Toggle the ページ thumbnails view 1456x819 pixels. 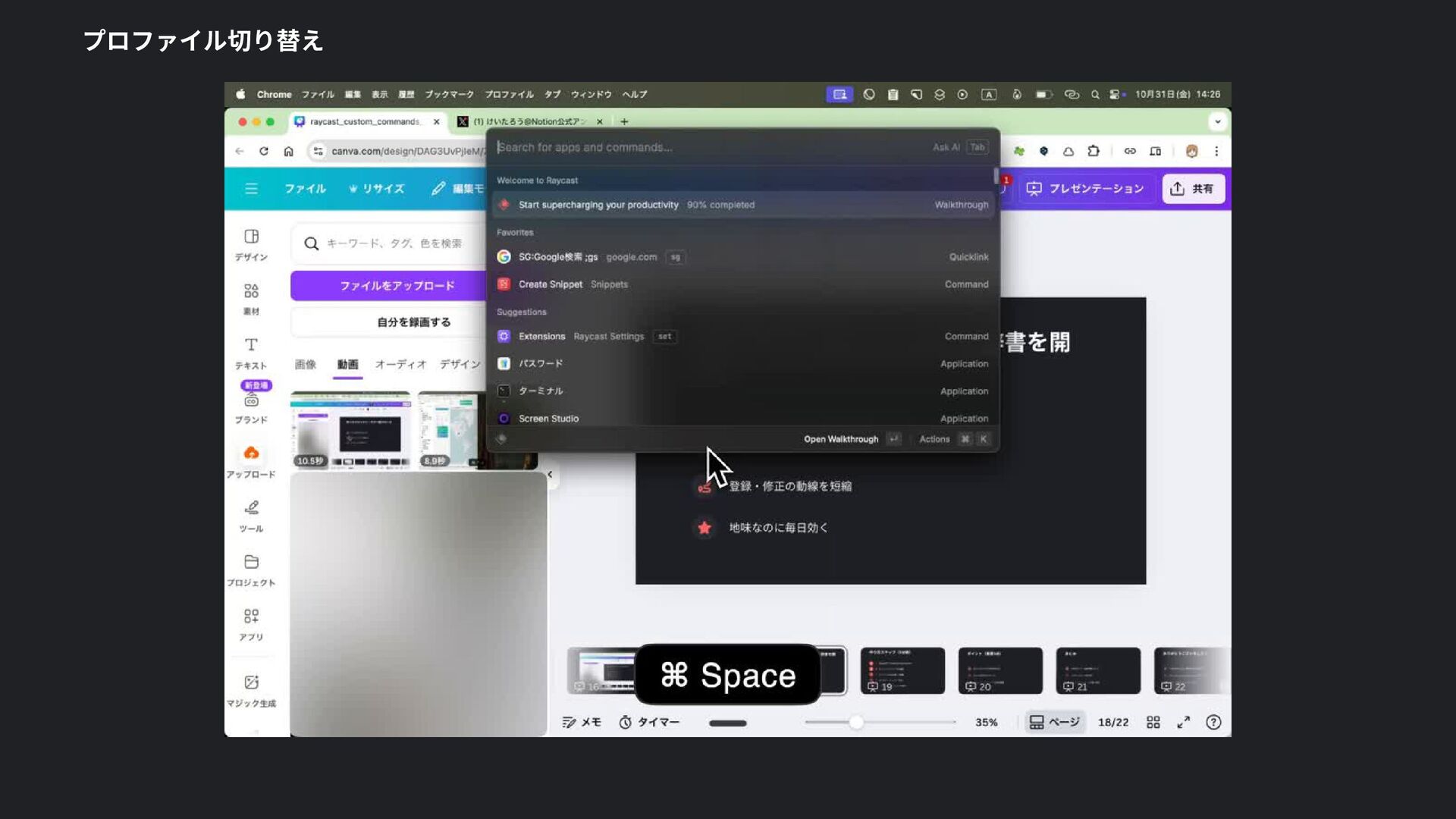pyautogui.click(x=1055, y=722)
